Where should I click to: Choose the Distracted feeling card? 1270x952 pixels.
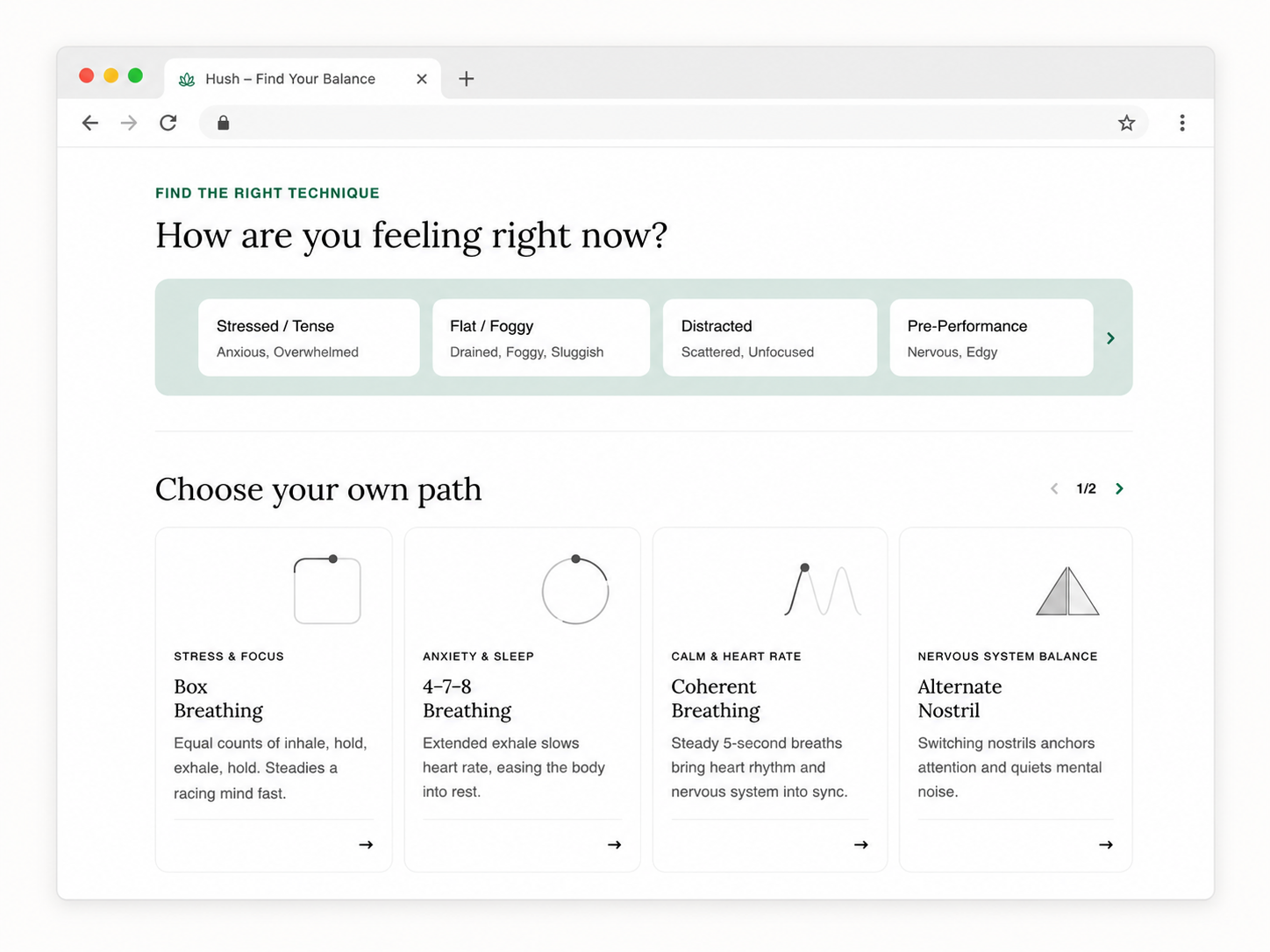pyautogui.click(x=770, y=337)
